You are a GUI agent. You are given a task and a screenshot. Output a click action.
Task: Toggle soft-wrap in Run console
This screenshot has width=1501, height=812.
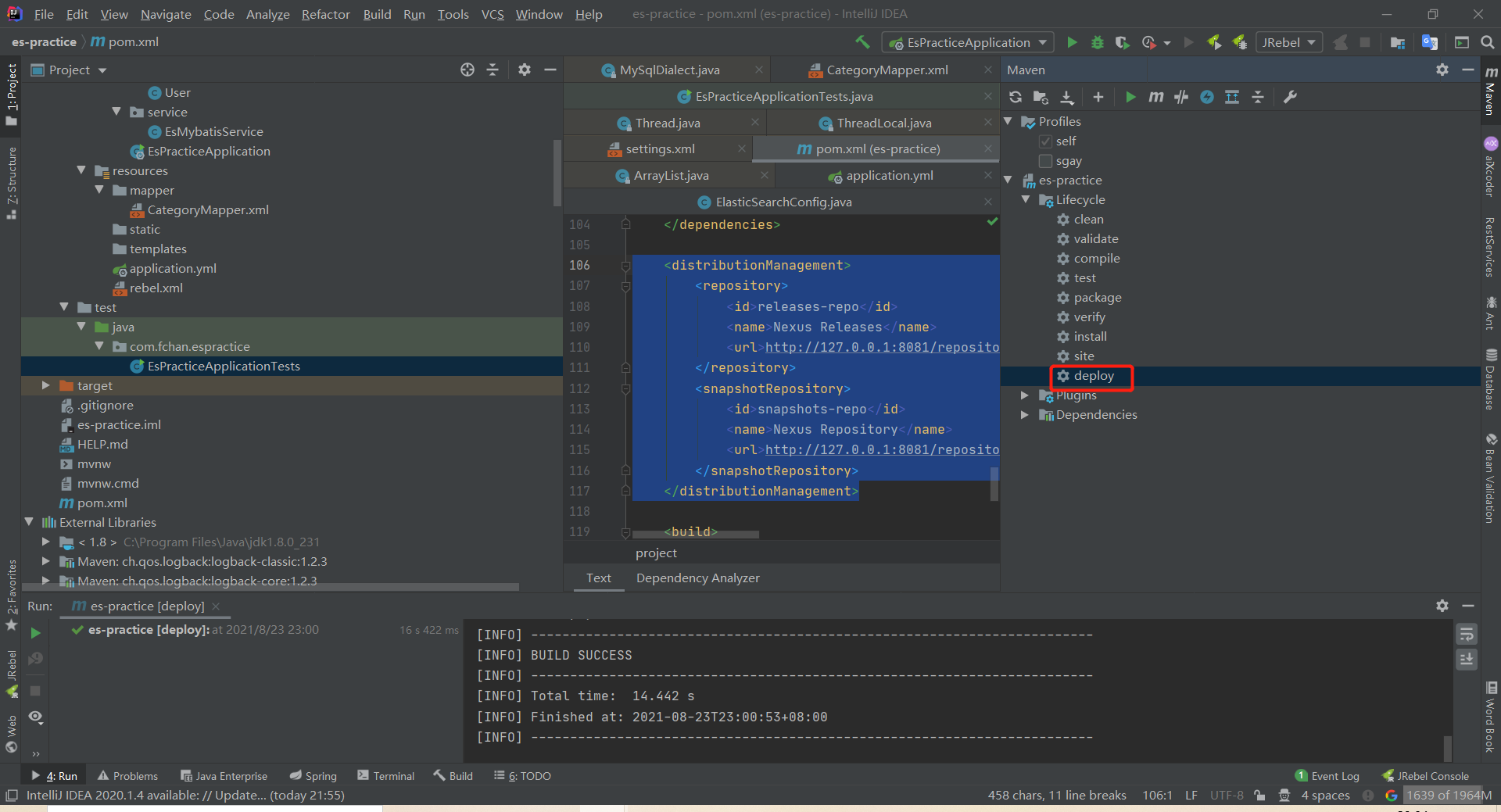1467,634
